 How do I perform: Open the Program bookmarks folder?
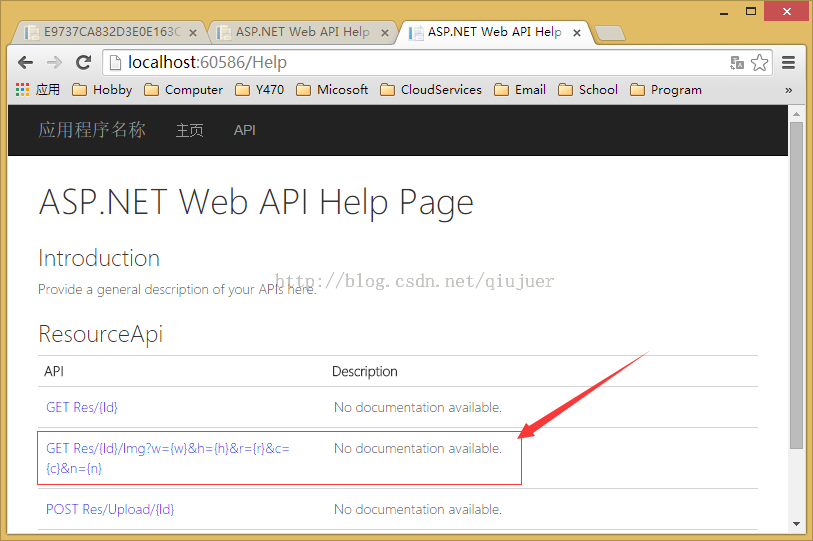[x=666, y=90]
